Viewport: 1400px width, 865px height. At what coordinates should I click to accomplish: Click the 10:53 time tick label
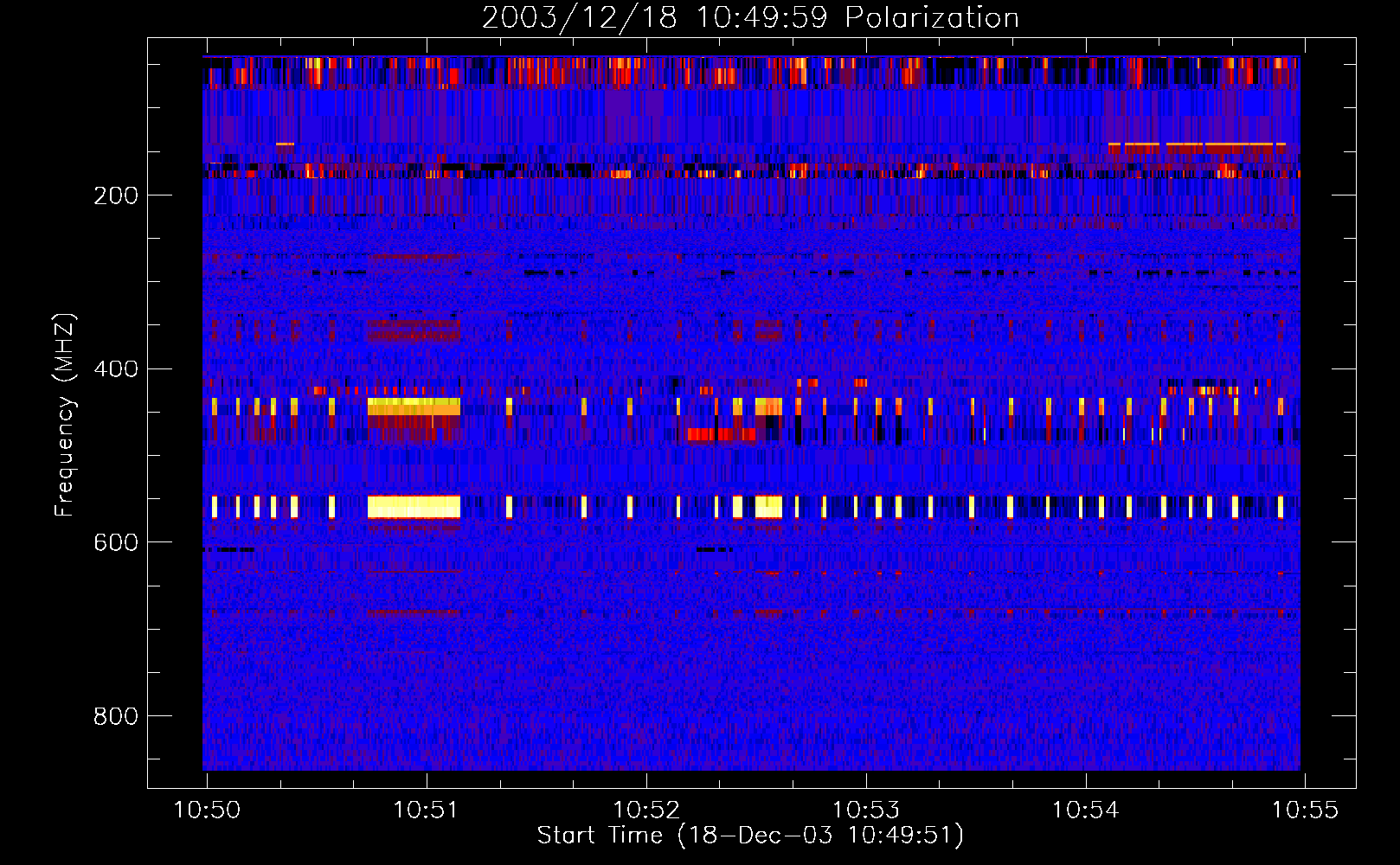(865, 811)
